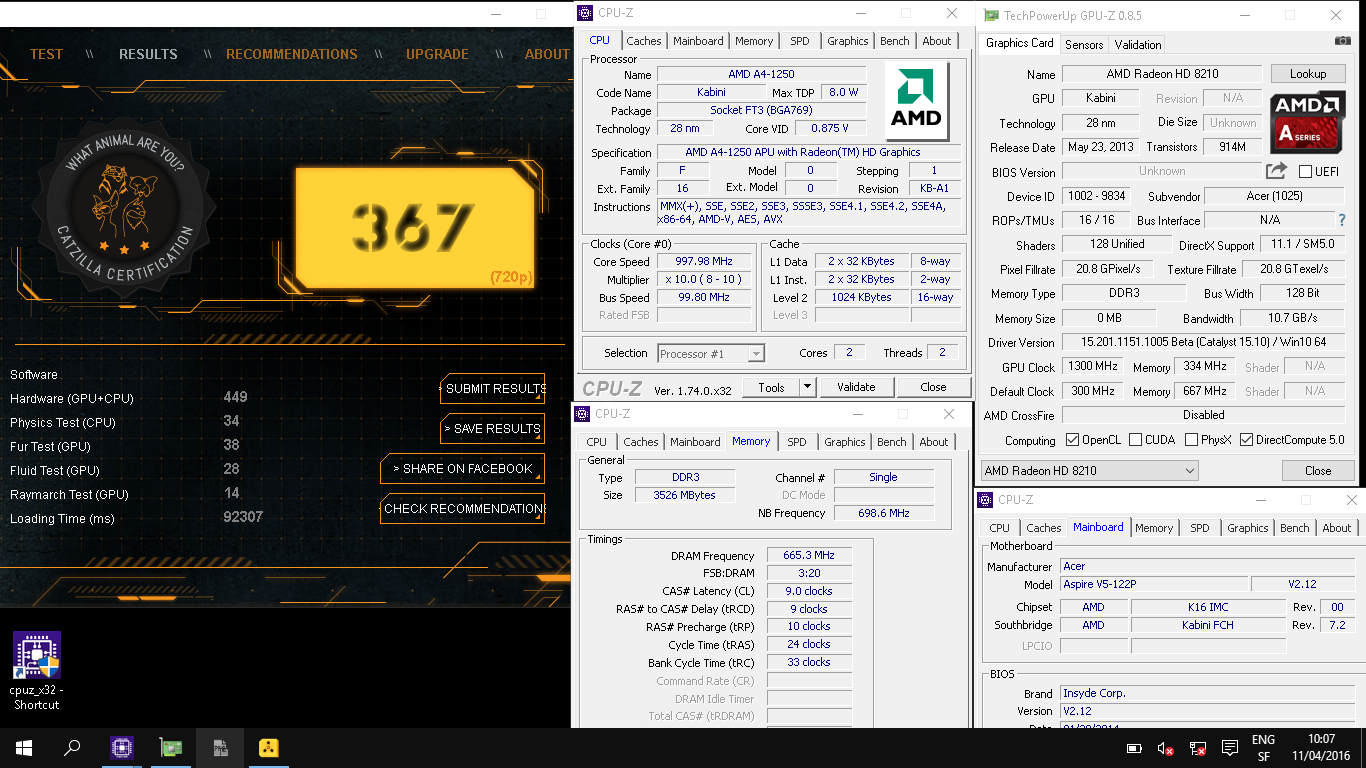This screenshot has height=768, width=1366.
Task: Switch to the Sensors tab in GPU-Z
Action: pyautogui.click(x=1084, y=44)
